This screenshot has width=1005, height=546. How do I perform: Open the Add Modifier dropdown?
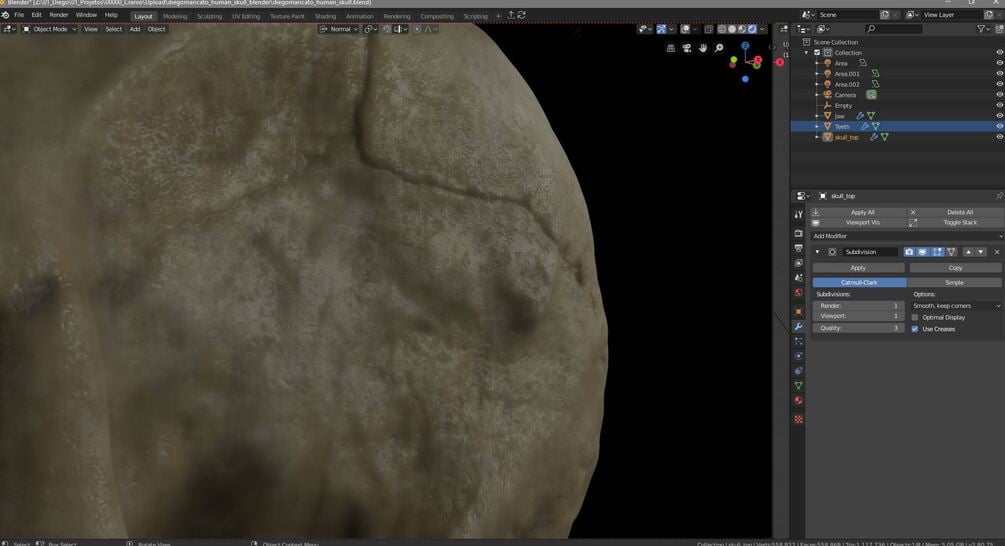coord(906,236)
